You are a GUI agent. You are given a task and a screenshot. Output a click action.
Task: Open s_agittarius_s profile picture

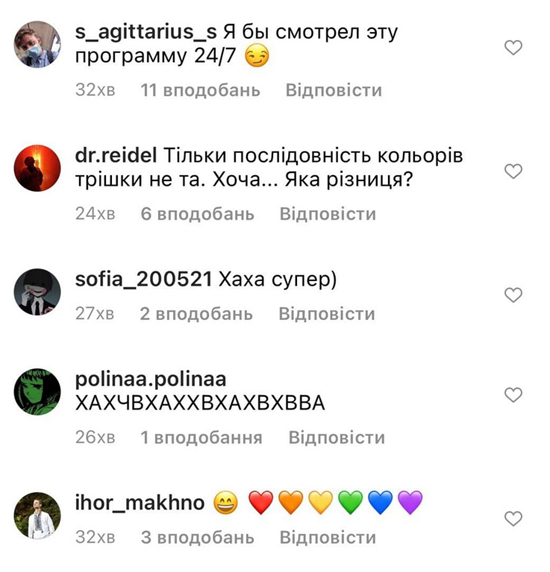(x=37, y=45)
